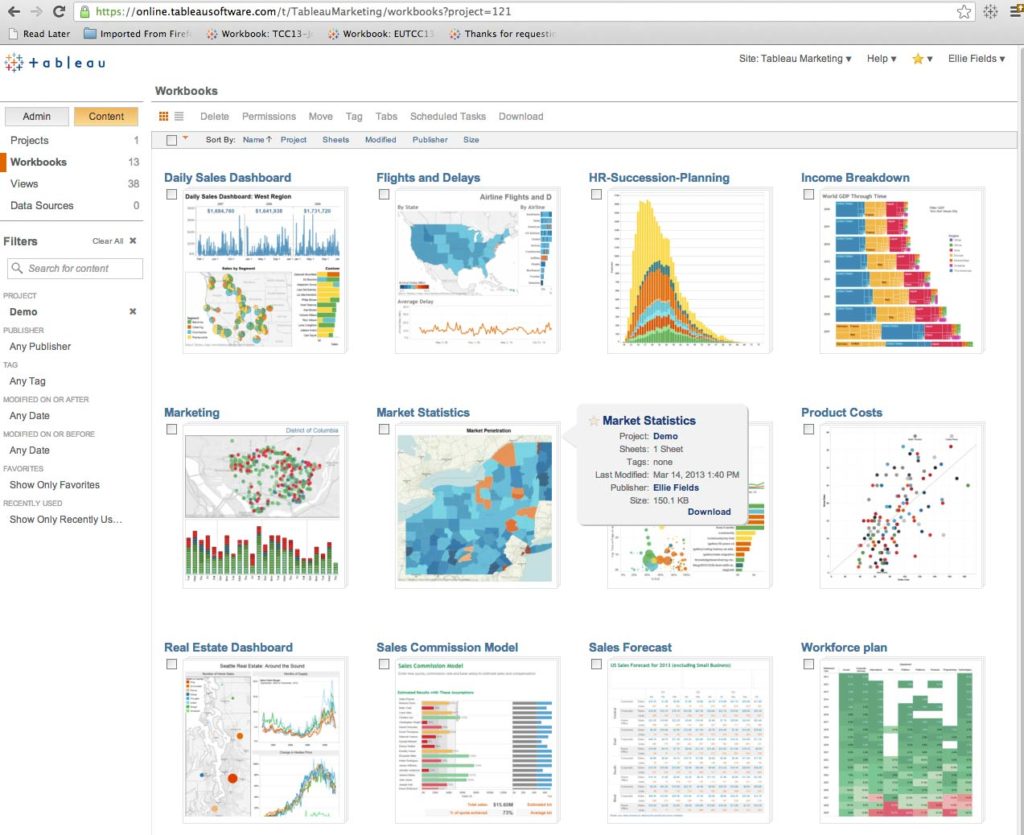Click the reload page icon

point(60,13)
